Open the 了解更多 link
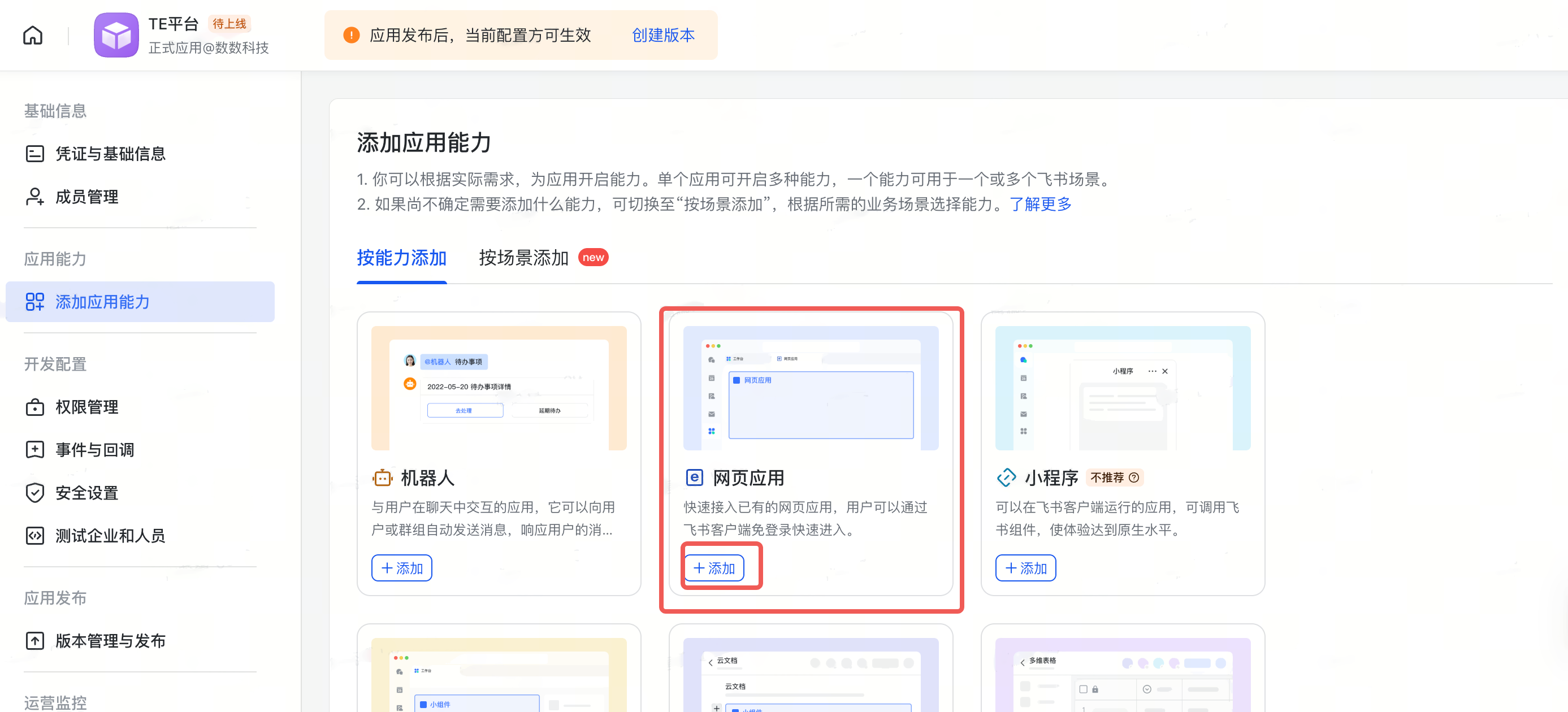Screen dimensions: 1568x712 [1040, 204]
